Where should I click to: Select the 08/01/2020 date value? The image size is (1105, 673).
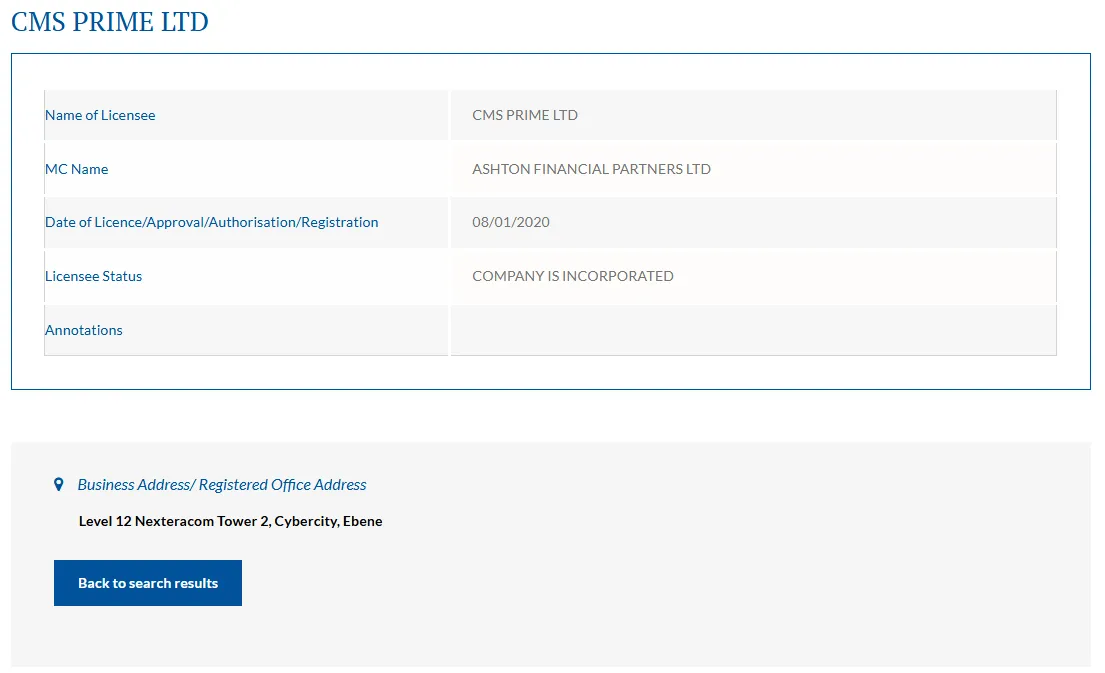pyautogui.click(x=511, y=222)
